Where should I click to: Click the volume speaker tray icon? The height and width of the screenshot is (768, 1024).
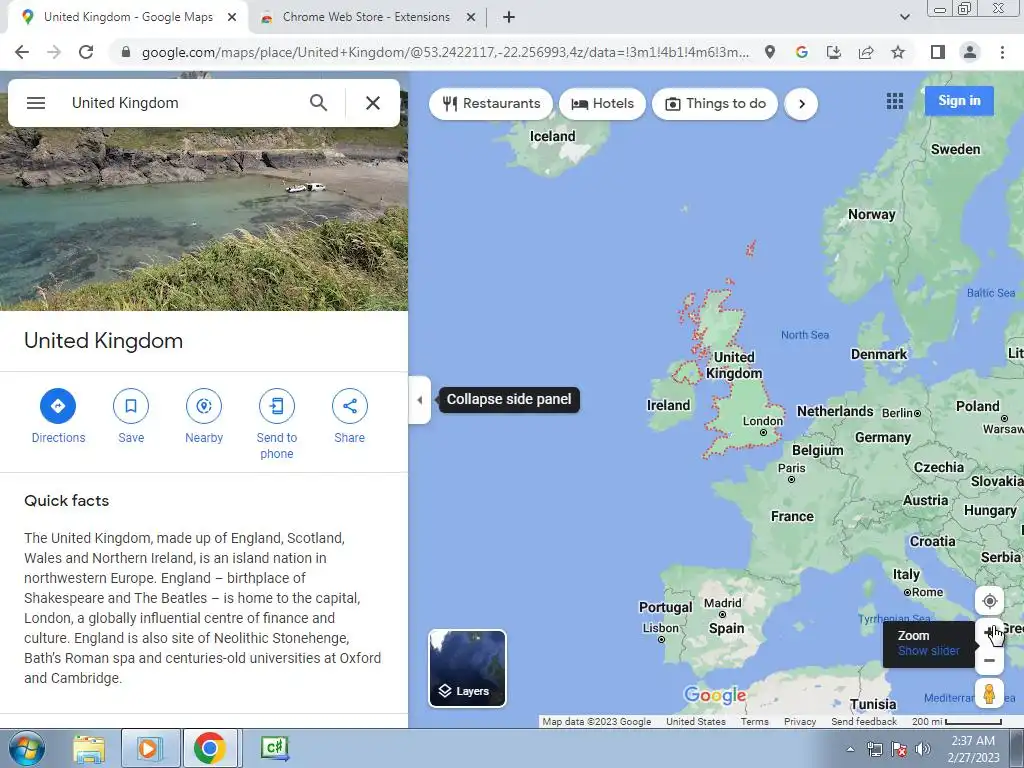(922, 749)
